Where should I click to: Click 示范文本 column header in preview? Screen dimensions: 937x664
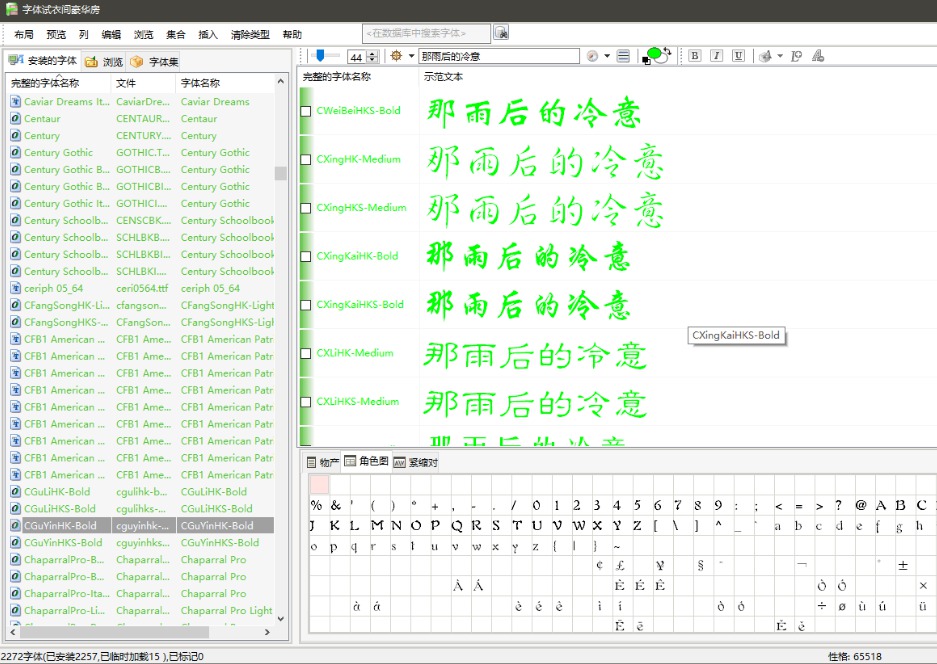pyautogui.click(x=443, y=77)
